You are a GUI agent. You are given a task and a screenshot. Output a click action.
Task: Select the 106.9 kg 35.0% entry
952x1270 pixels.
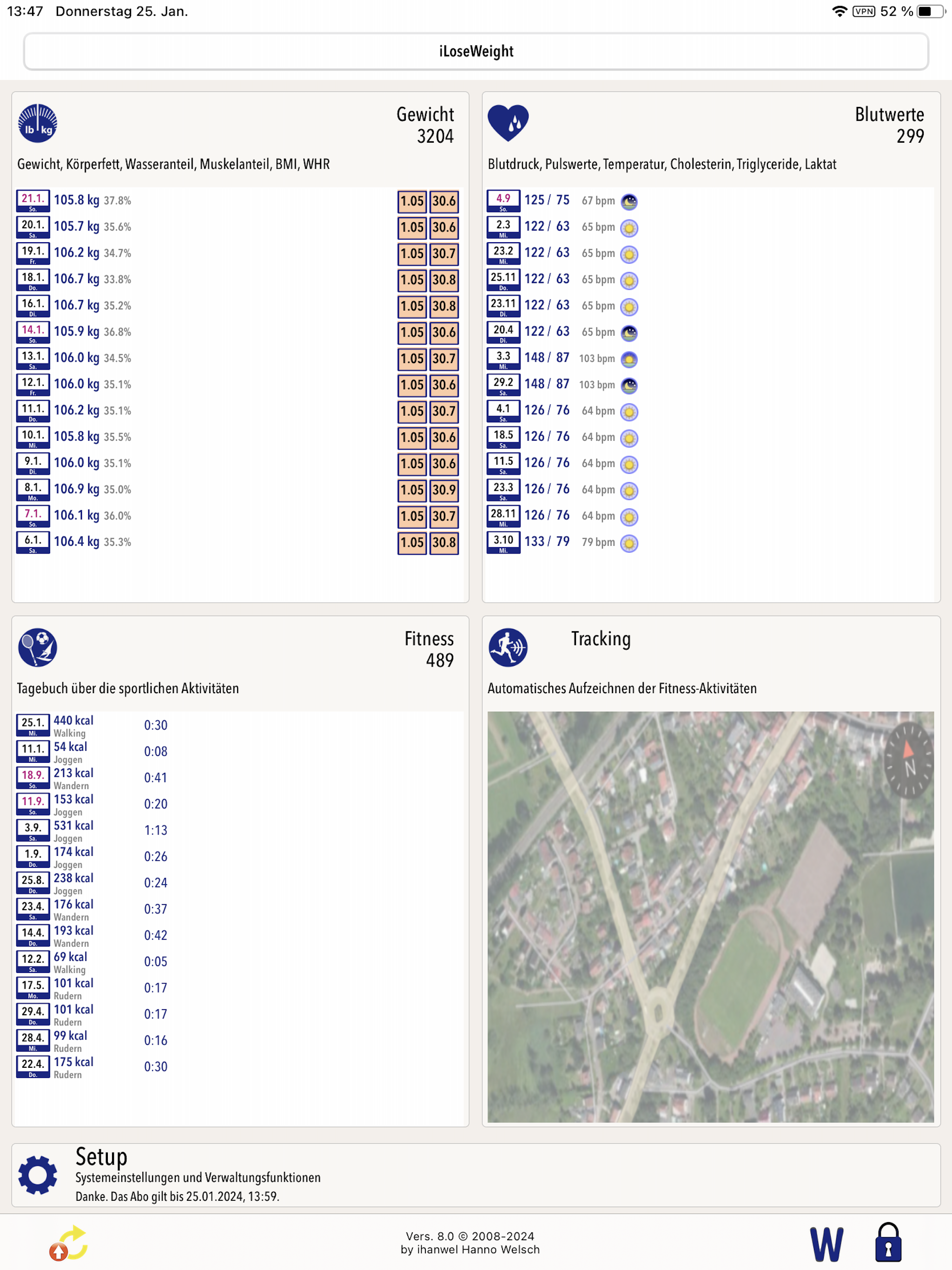(238, 490)
